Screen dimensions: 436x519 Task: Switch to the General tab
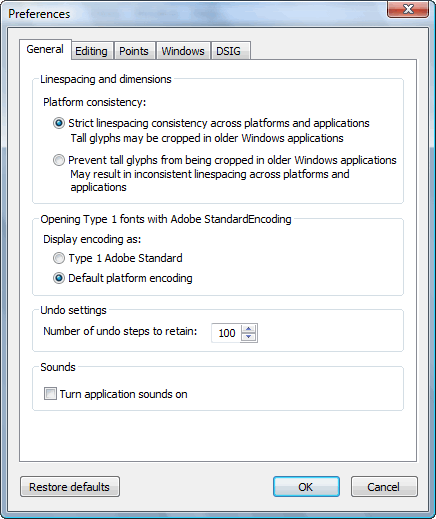(x=45, y=49)
